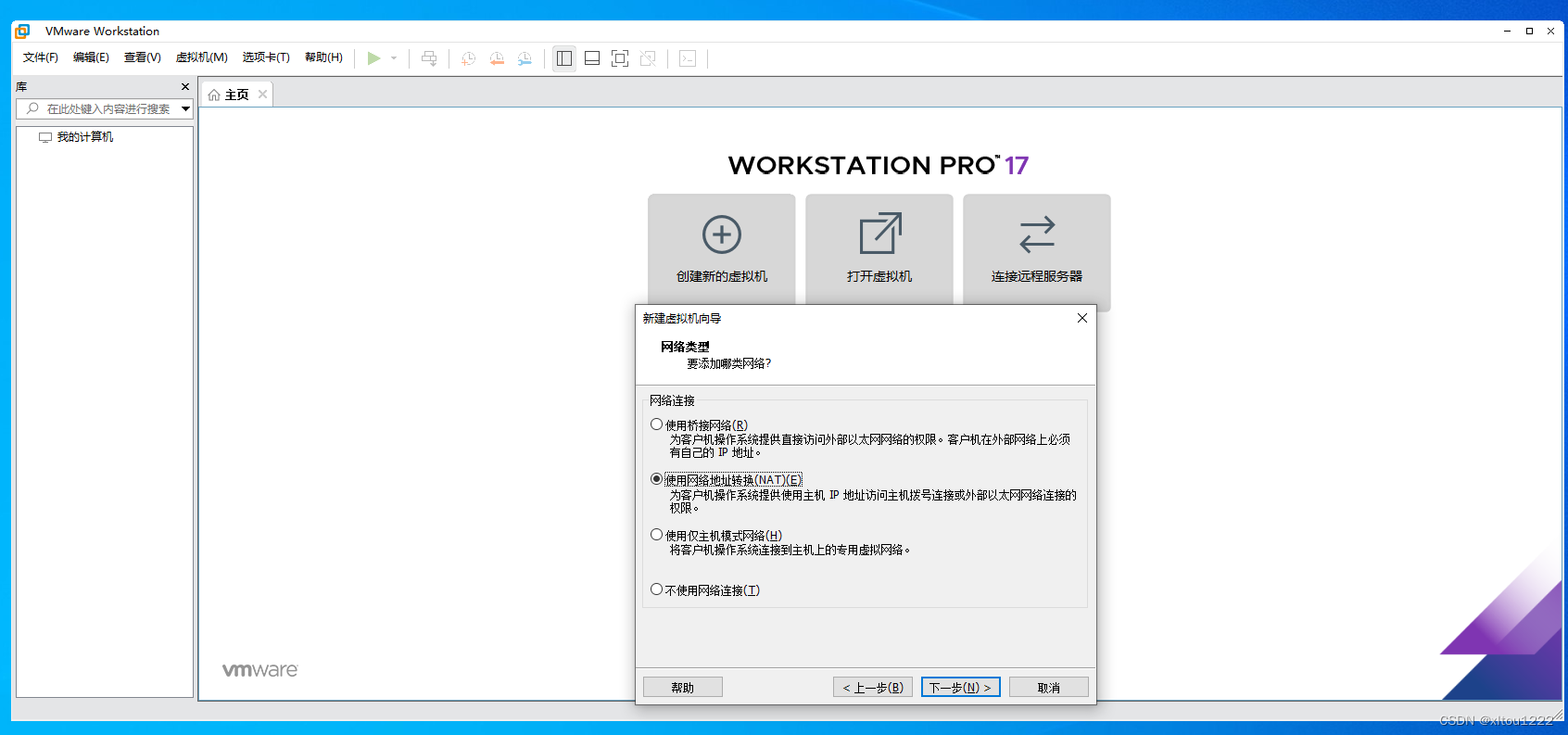Open the 帮助(H) menu

pos(323,57)
